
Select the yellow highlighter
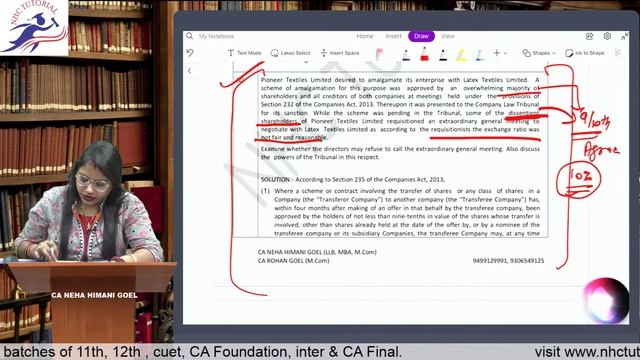(461, 55)
